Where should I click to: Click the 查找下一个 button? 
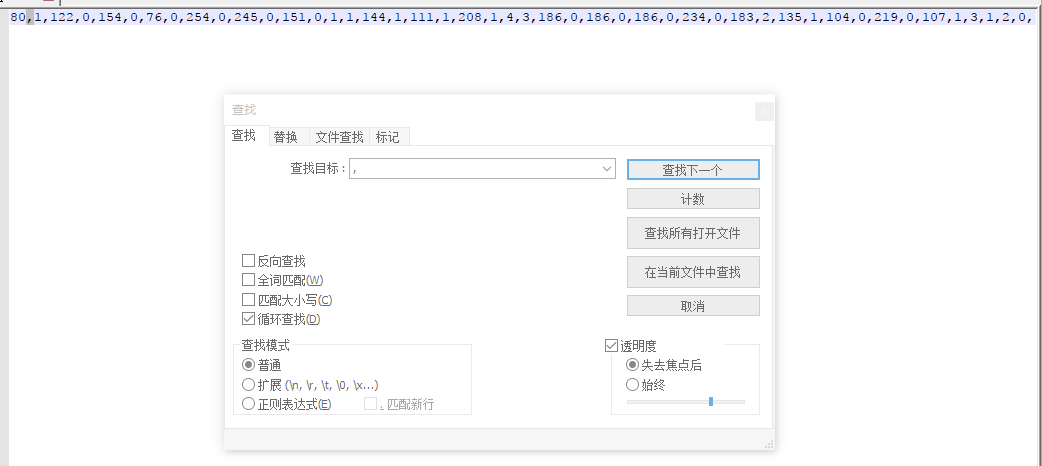[x=693, y=170]
